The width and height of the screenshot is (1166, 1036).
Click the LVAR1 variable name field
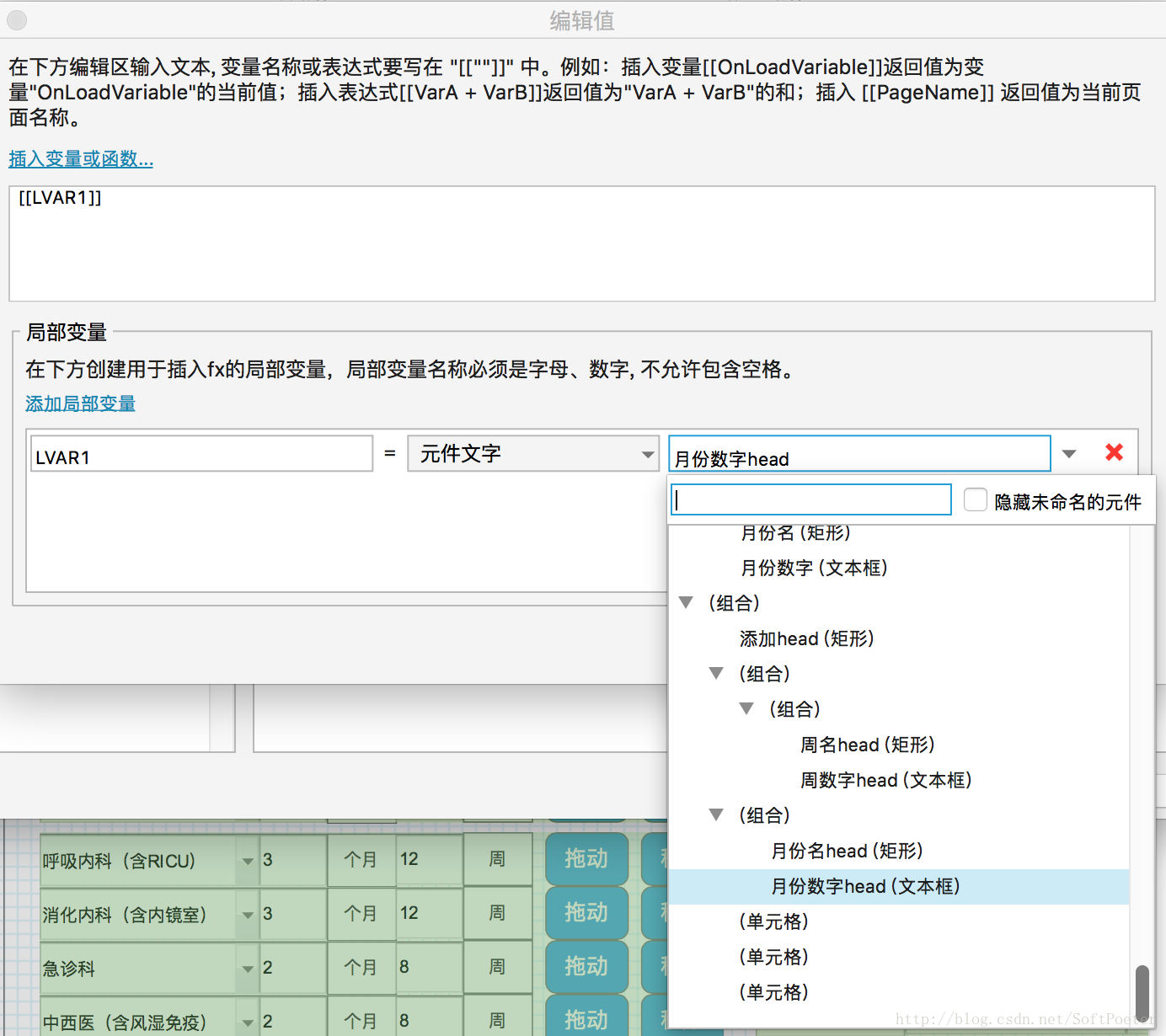click(201, 454)
